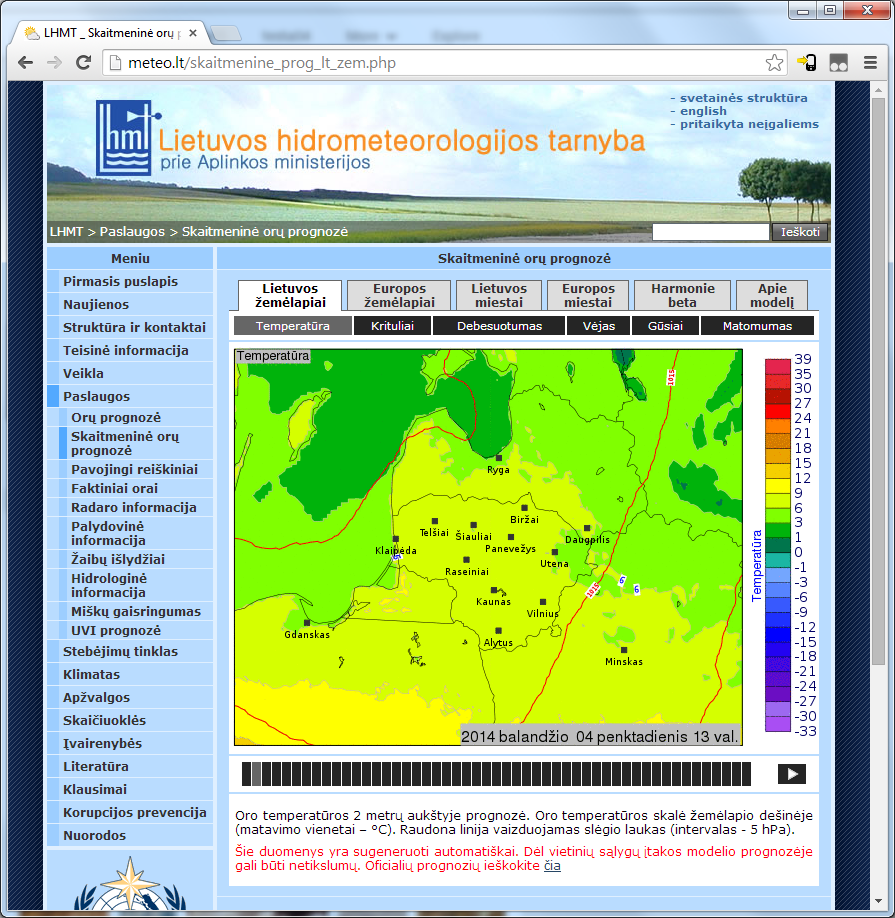Open a new browser tab
The width and height of the screenshot is (895, 918).
coord(226,33)
